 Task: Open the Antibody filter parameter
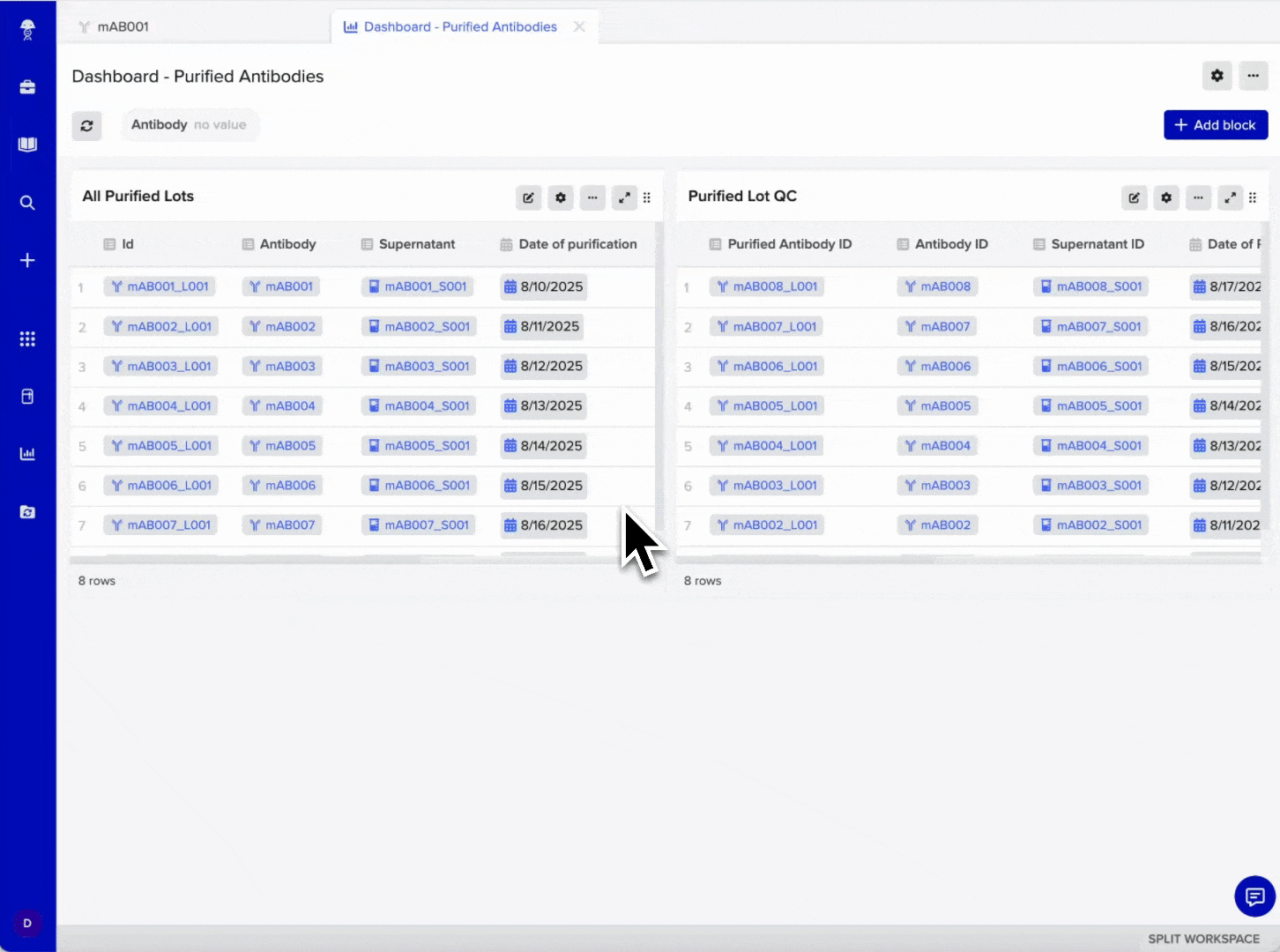(189, 125)
